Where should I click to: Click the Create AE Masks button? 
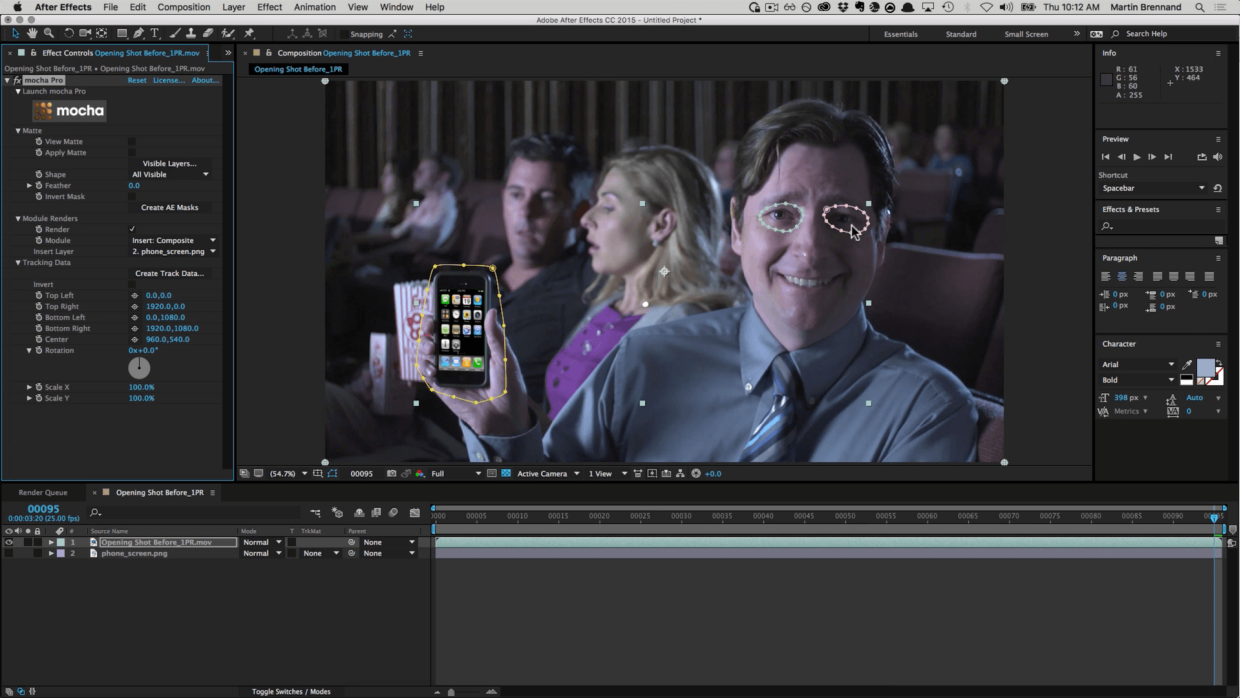coord(169,208)
